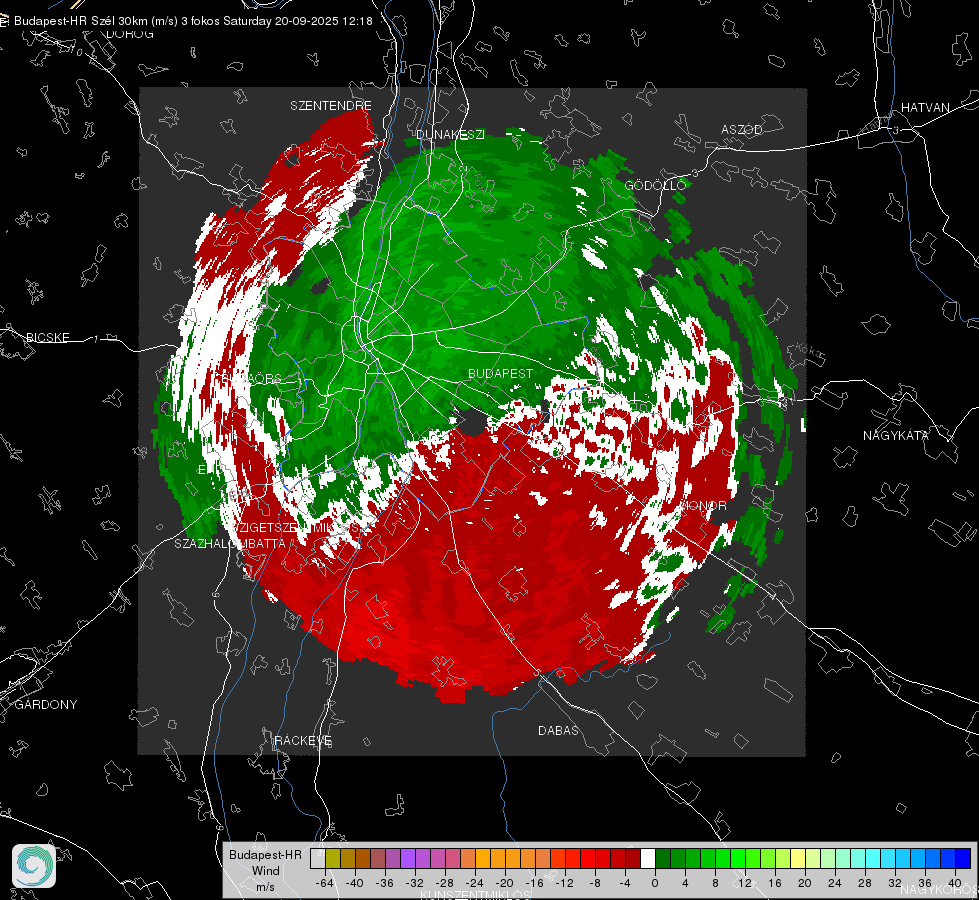Click the Budapest-HR Wind m/s legend title
The width and height of the screenshot is (979, 900).
(x=265, y=871)
